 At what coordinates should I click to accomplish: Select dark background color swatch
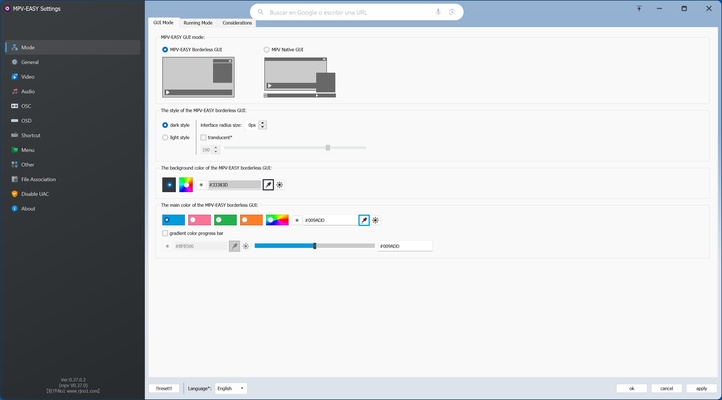point(169,185)
